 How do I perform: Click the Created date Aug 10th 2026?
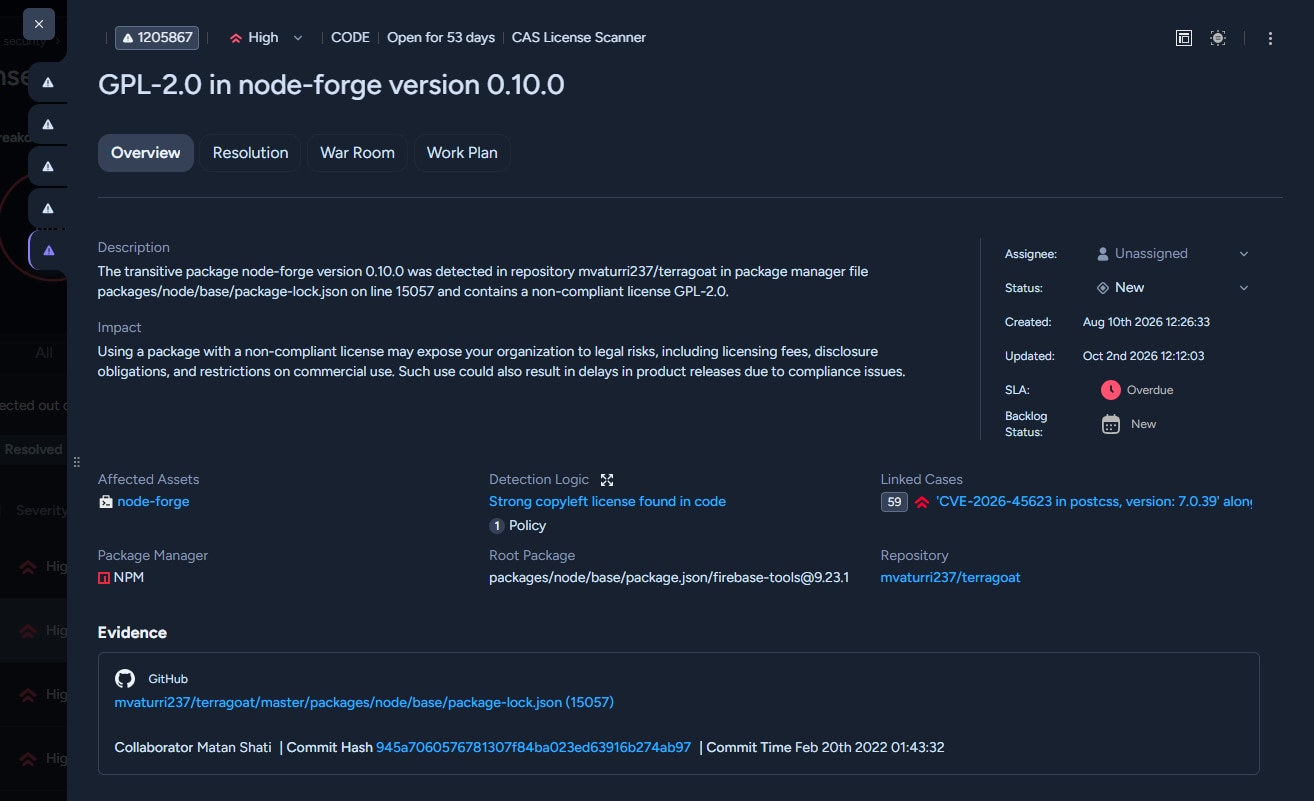[x=1147, y=322]
